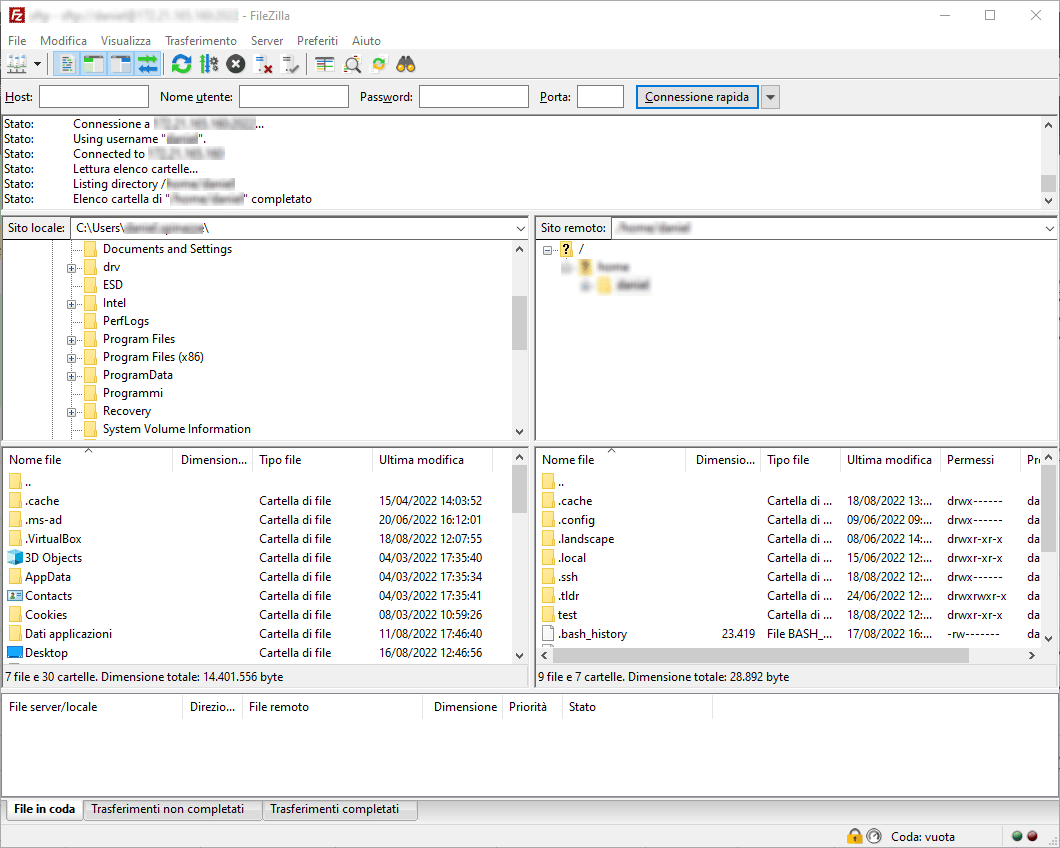Open the File menu
Screen dimensions: 1060x848
point(17,41)
